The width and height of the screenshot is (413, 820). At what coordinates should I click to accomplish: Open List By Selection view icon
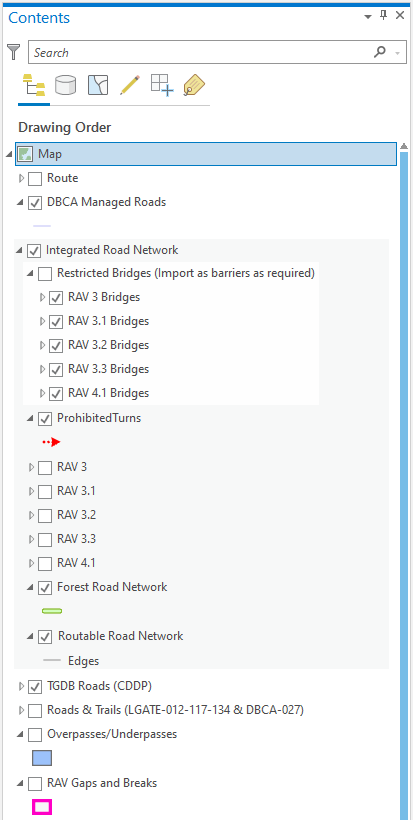[x=98, y=85]
